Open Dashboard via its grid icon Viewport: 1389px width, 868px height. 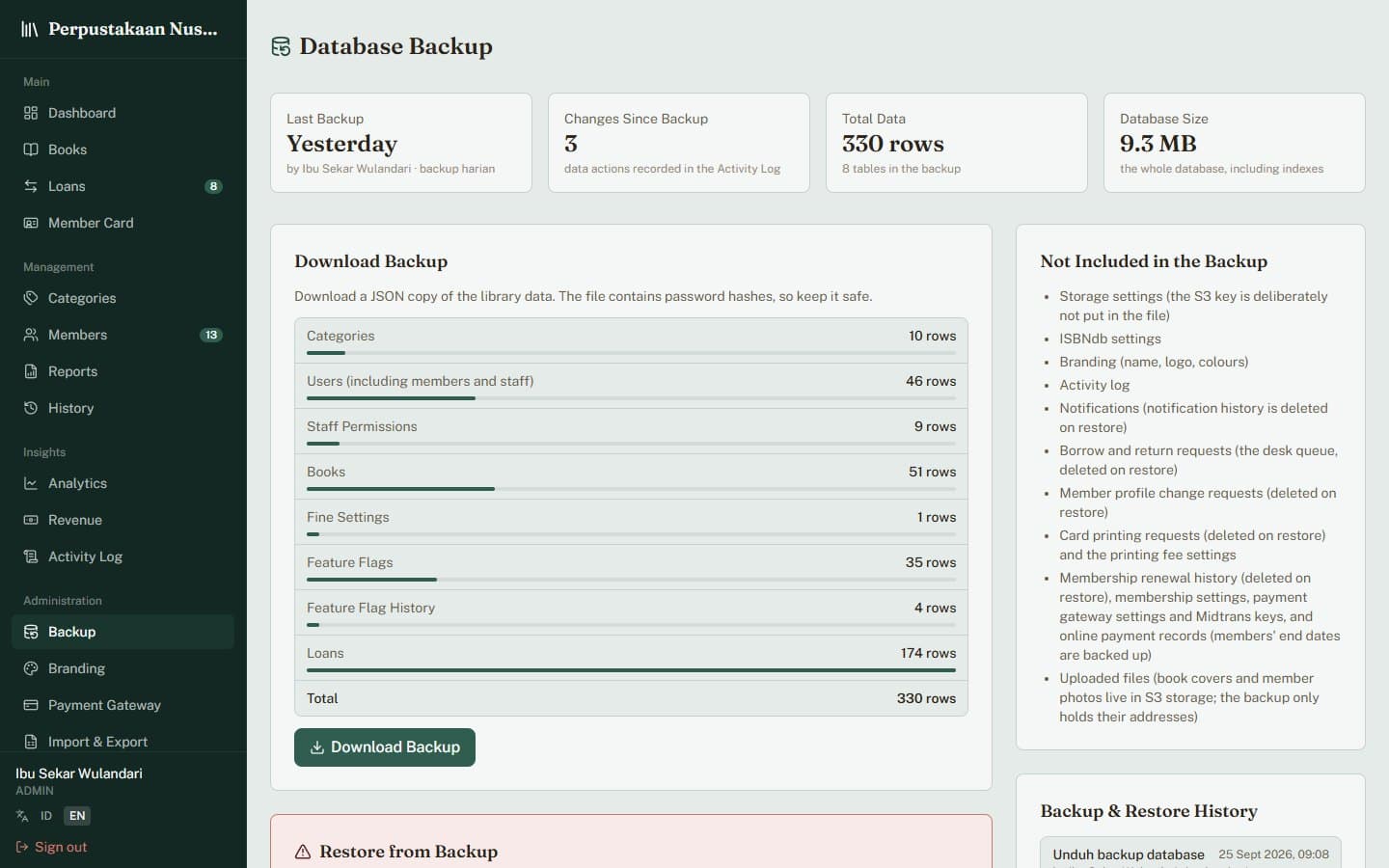point(31,113)
